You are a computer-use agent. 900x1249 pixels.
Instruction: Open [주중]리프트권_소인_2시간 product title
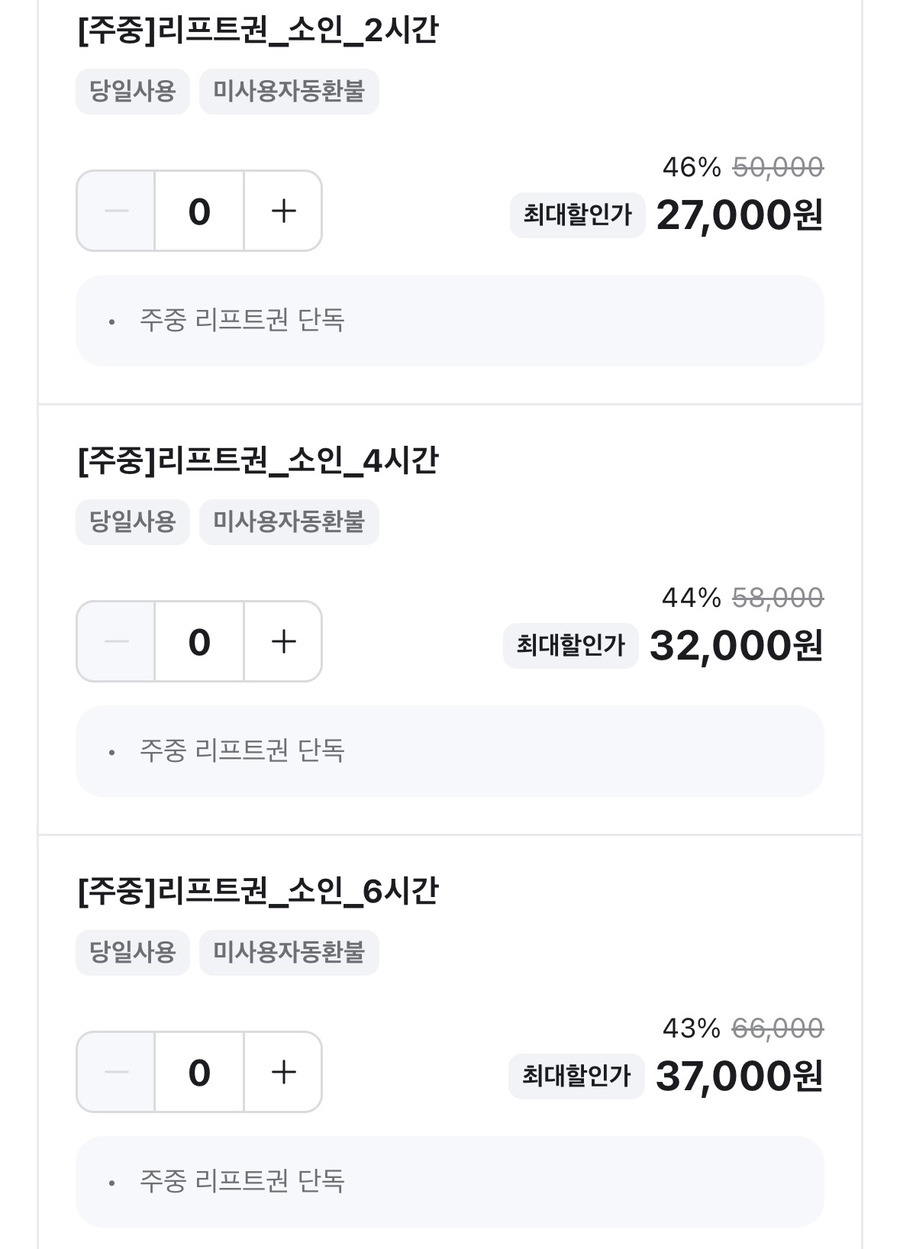point(257,31)
